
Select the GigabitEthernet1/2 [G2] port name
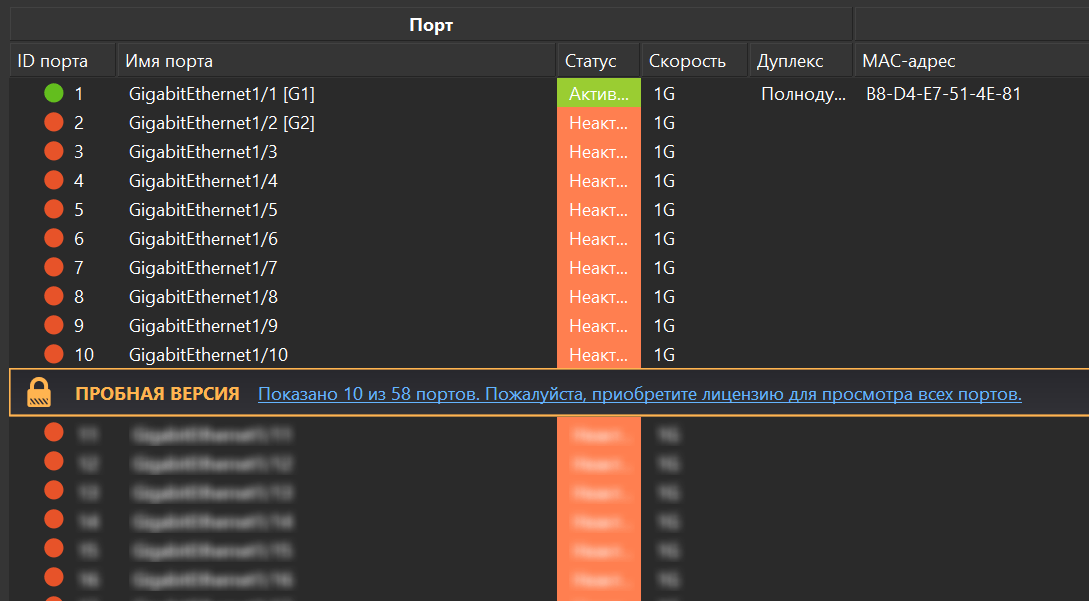click(222, 123)
